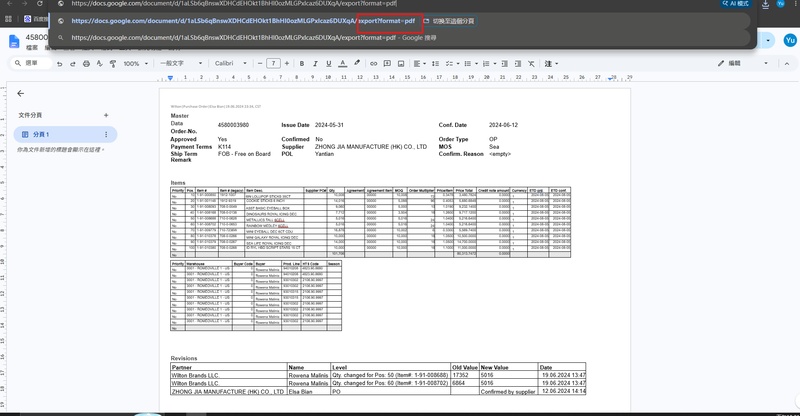Open the Calibri font dropdown
The width and height of the screenshot is (800, 416).
[231, 63]
